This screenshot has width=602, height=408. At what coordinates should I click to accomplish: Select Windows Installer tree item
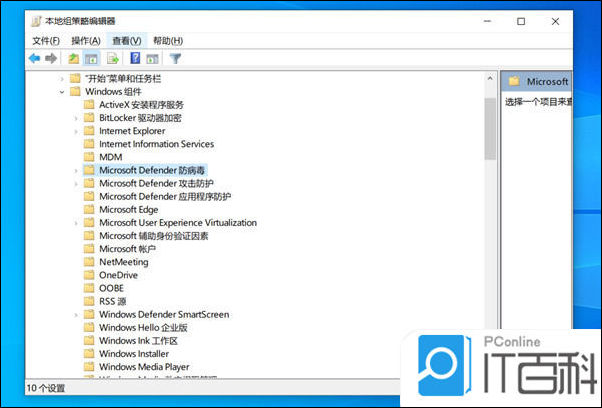point(134,353)
